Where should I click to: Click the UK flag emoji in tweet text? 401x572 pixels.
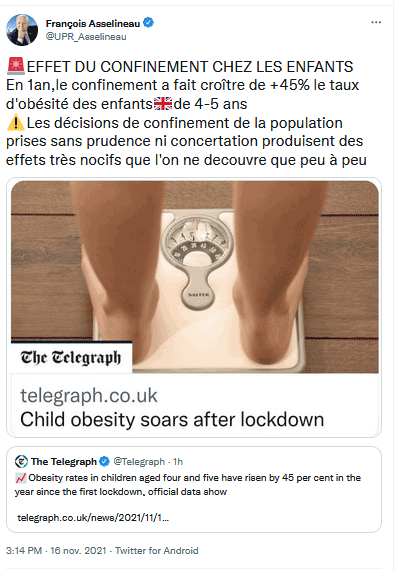pyautogui.click(x=163, y=104)
